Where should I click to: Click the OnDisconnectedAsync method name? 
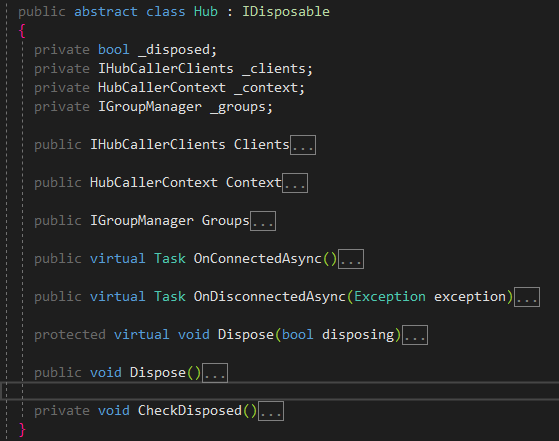pyautogui.click(x=270, y=297)
